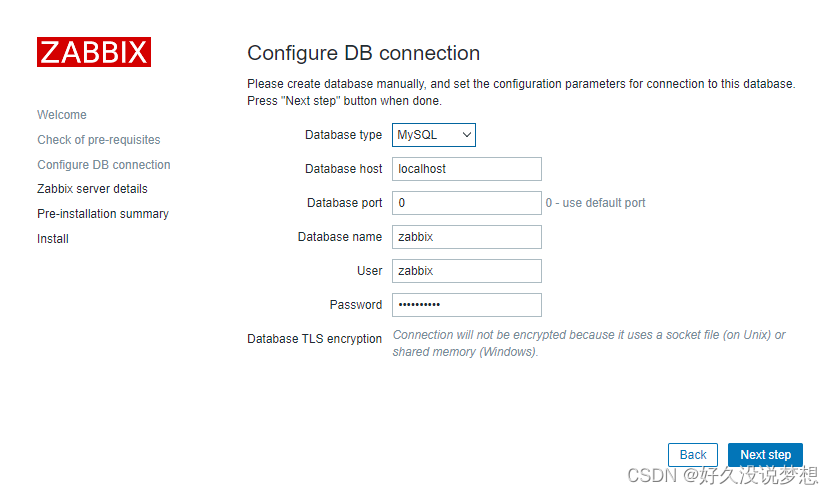
Task: Open the Welcome step in sidebar
Action: coord(62,115)
